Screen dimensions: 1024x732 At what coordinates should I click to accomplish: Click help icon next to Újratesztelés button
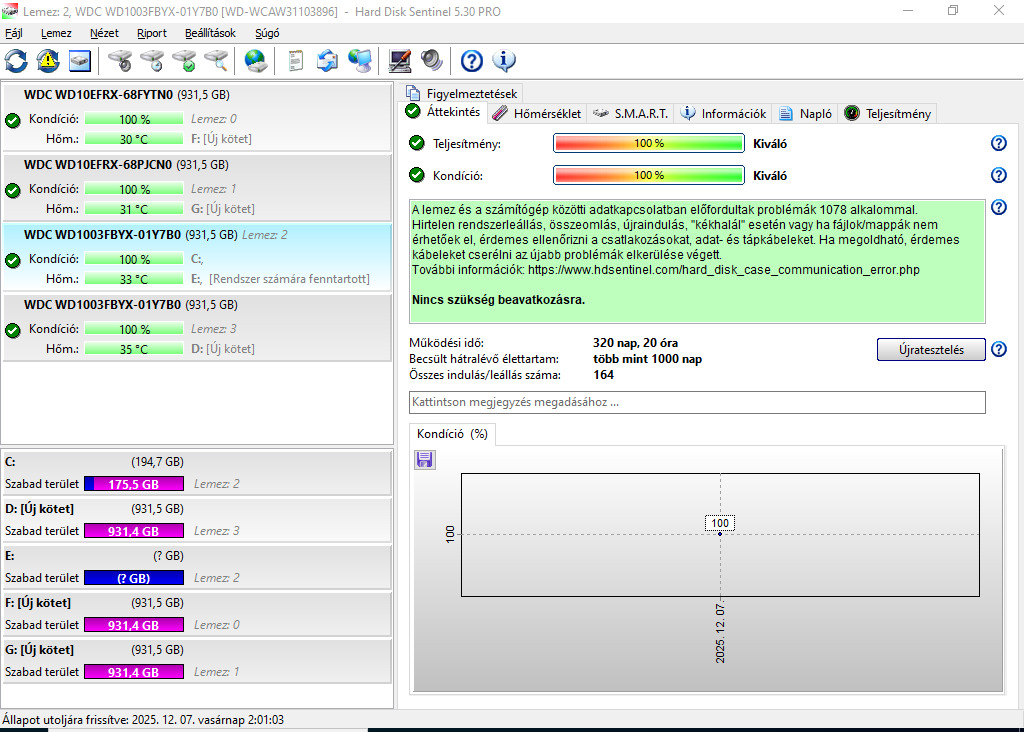(x=999, y=349)
